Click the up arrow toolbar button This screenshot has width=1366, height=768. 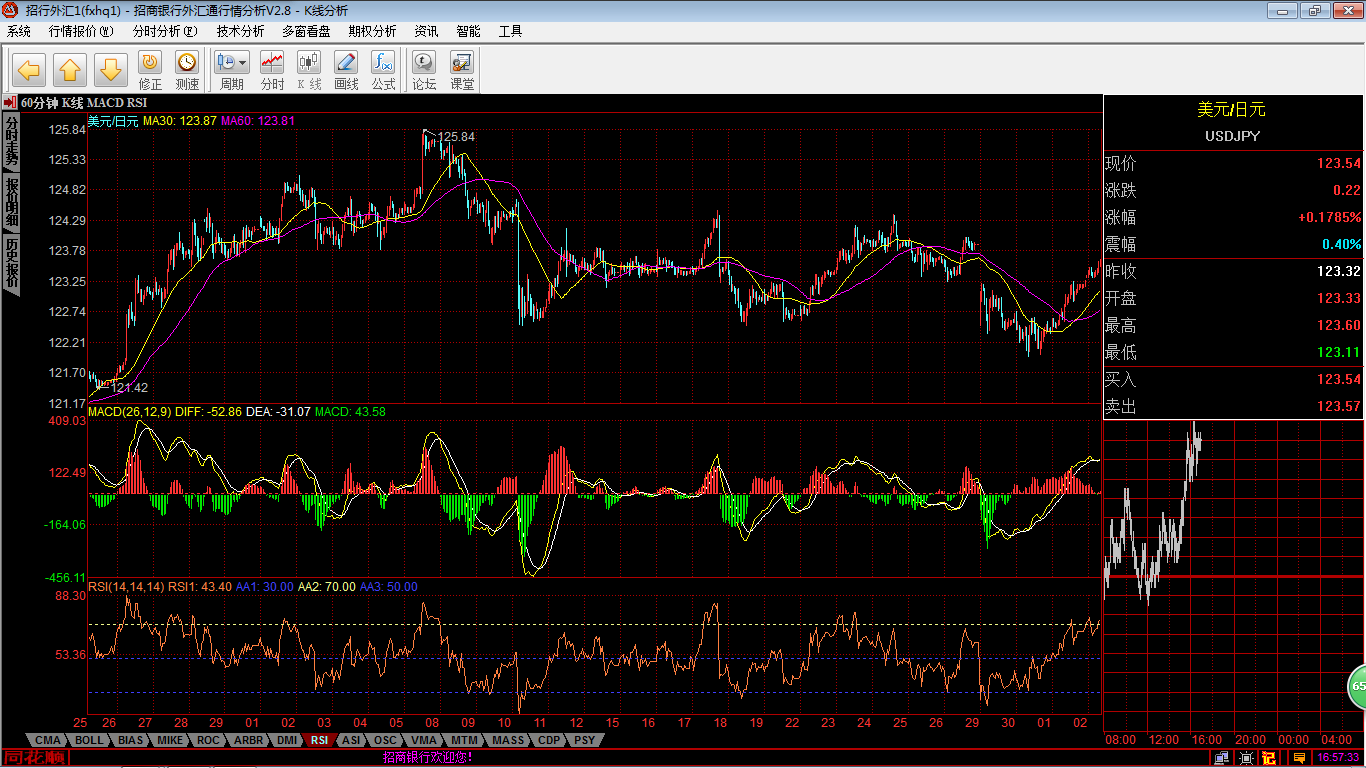pyautogui.click(x=70, y=70)
